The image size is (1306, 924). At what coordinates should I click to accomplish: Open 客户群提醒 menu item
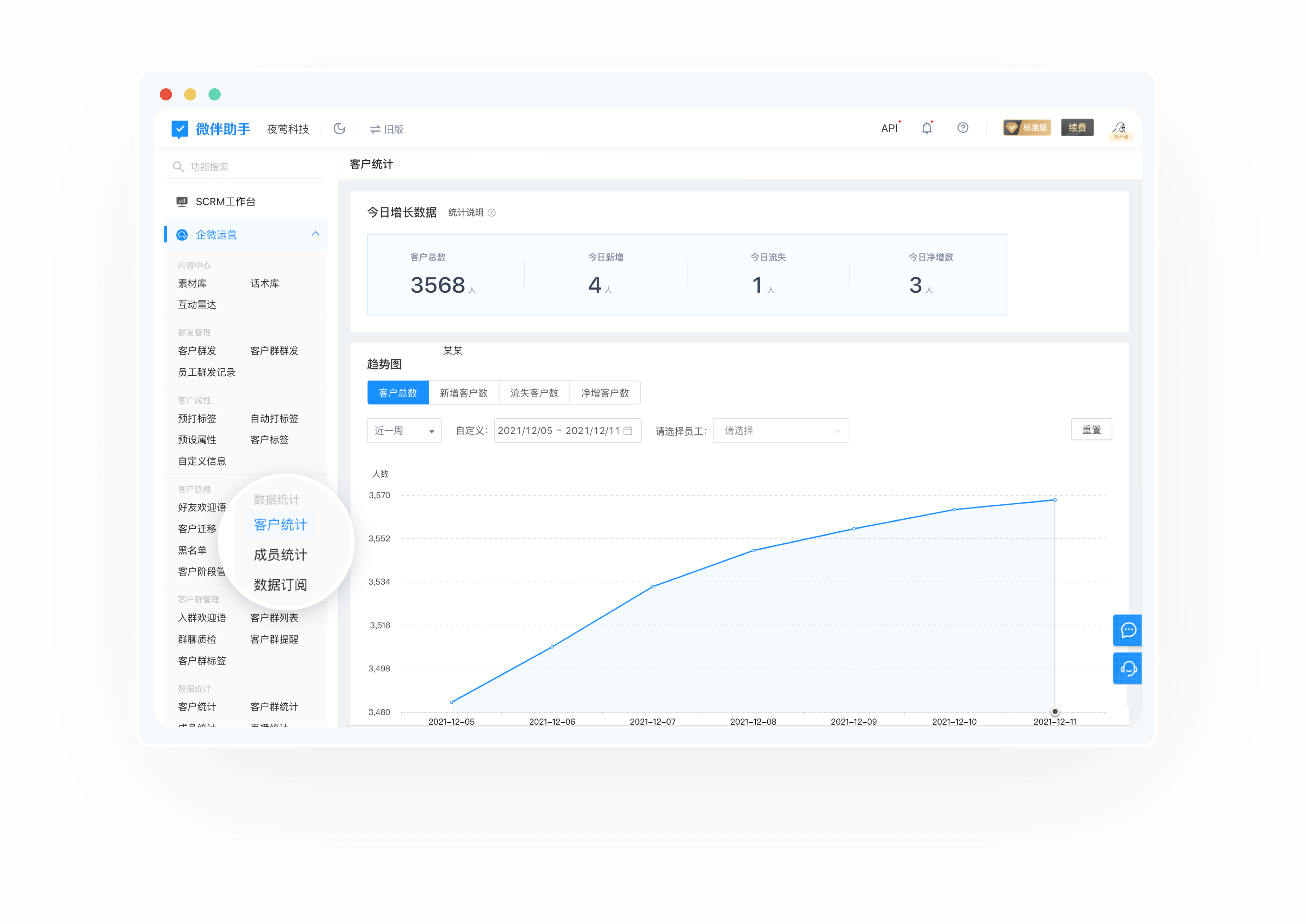click(x=274, y=639)
